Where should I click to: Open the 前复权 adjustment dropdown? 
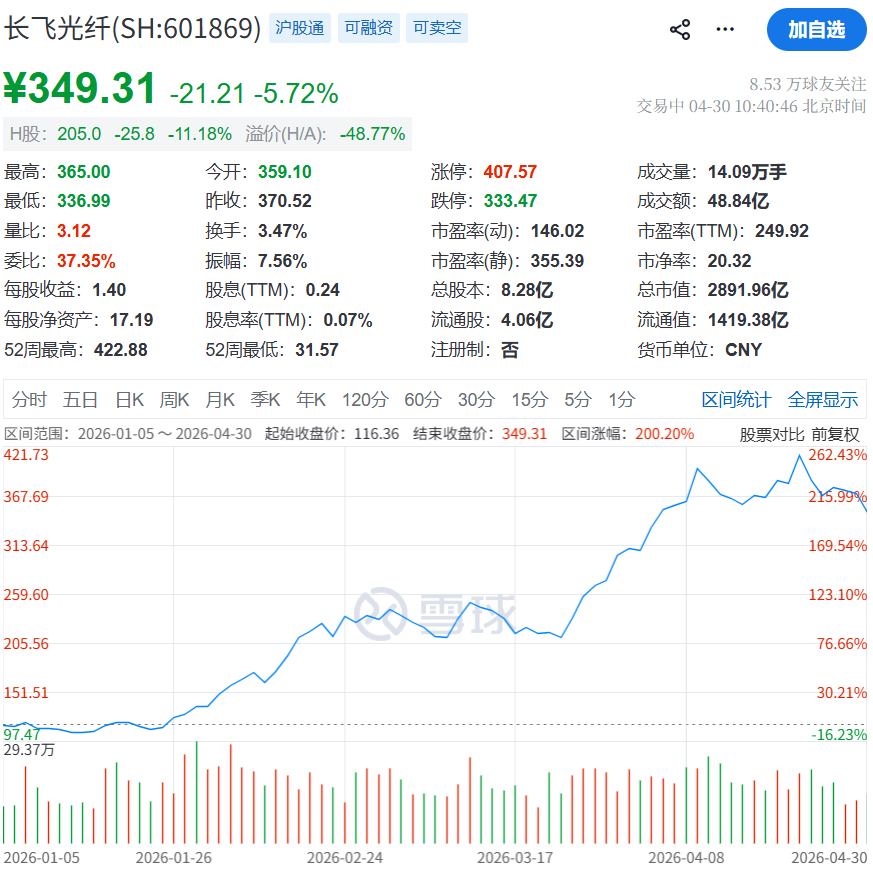click(x=835, y=434)
